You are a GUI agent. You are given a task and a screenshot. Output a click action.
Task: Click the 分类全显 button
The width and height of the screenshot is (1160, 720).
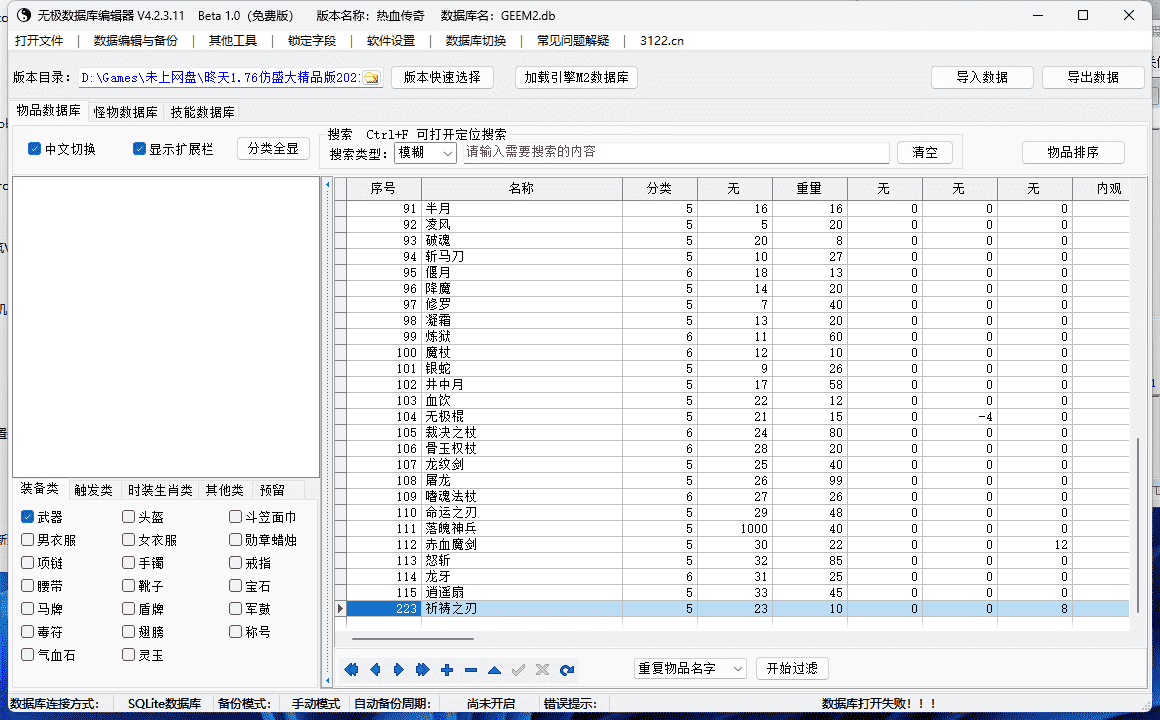[x=273, y=148]
